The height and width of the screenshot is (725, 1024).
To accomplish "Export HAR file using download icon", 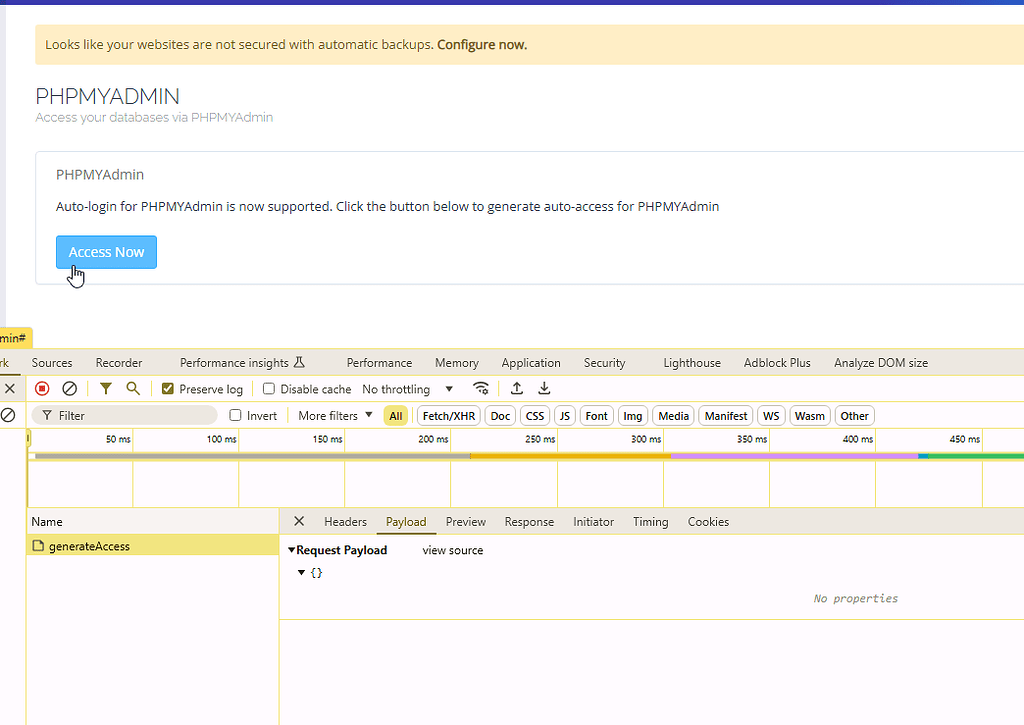I will point(543,388).
